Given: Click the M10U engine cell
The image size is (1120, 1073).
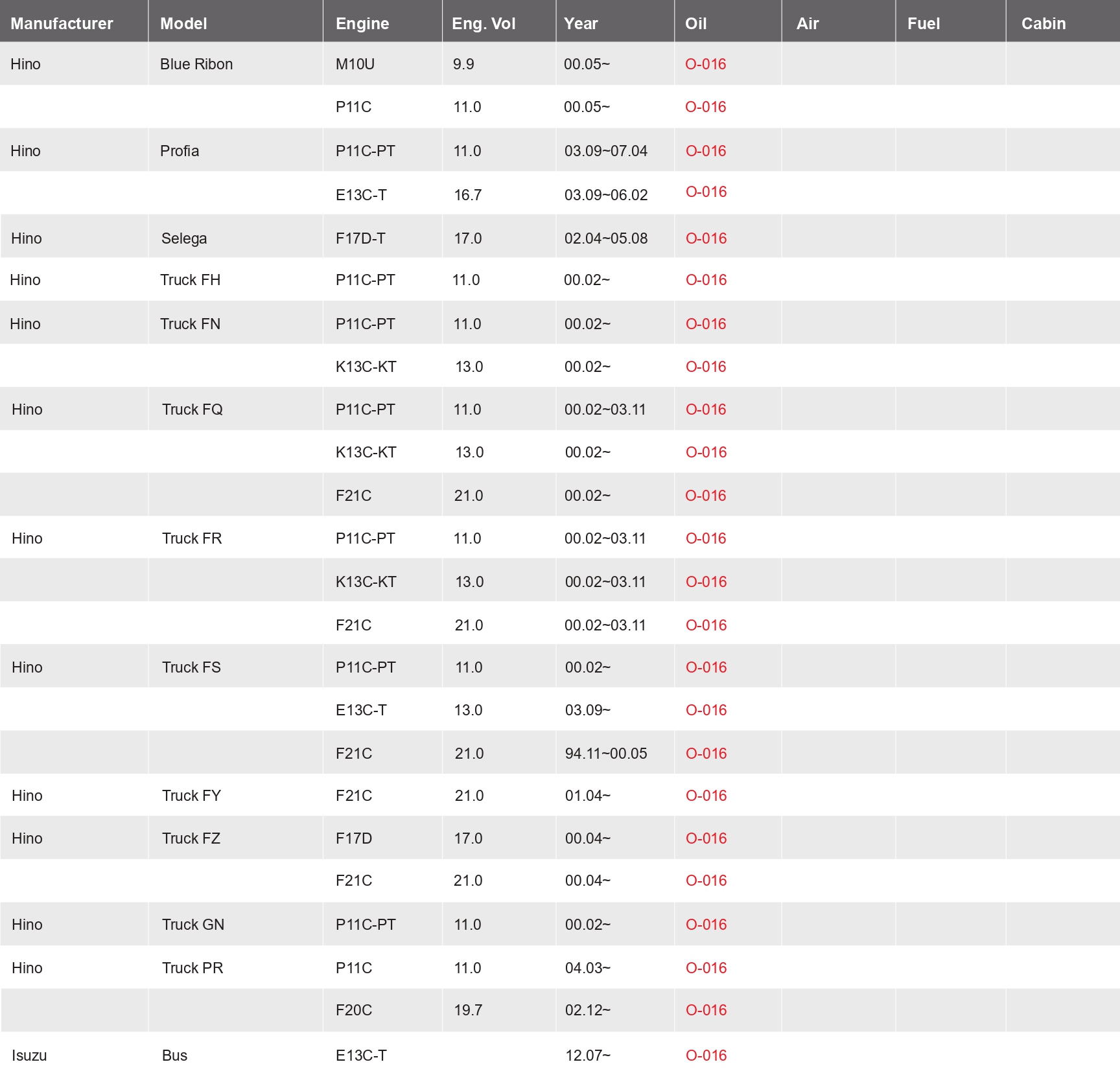Looking at the screenshot, I should [x=355, y=64].
